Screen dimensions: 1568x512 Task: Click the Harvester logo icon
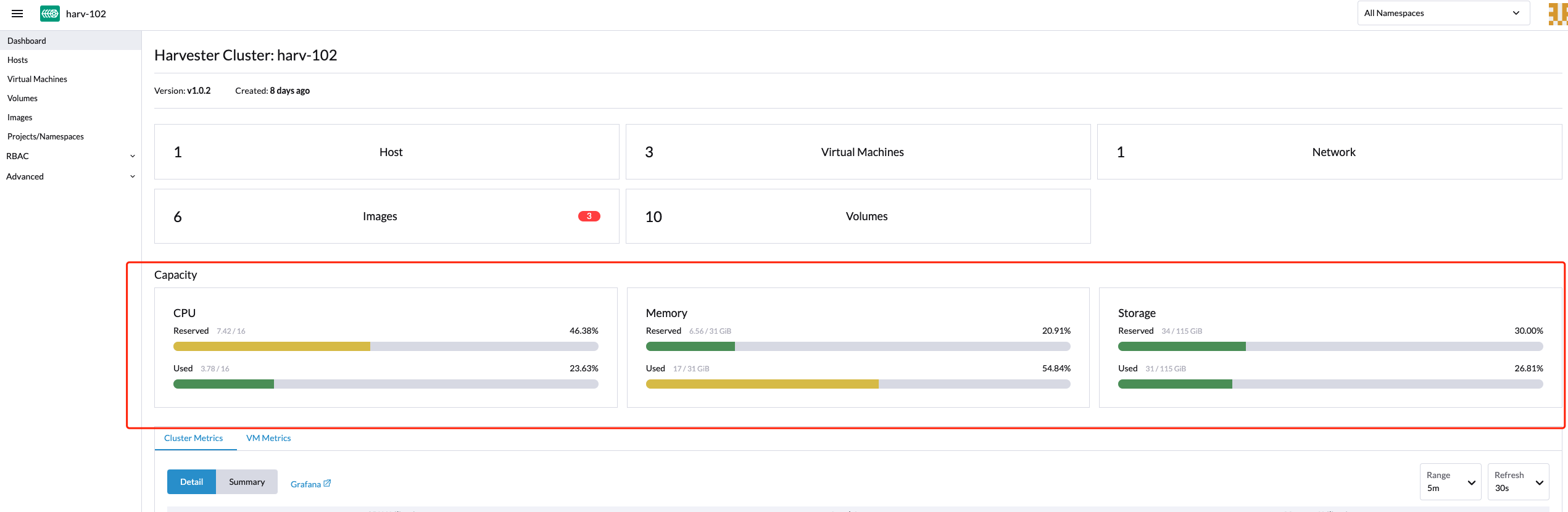[x=50, y=14]
